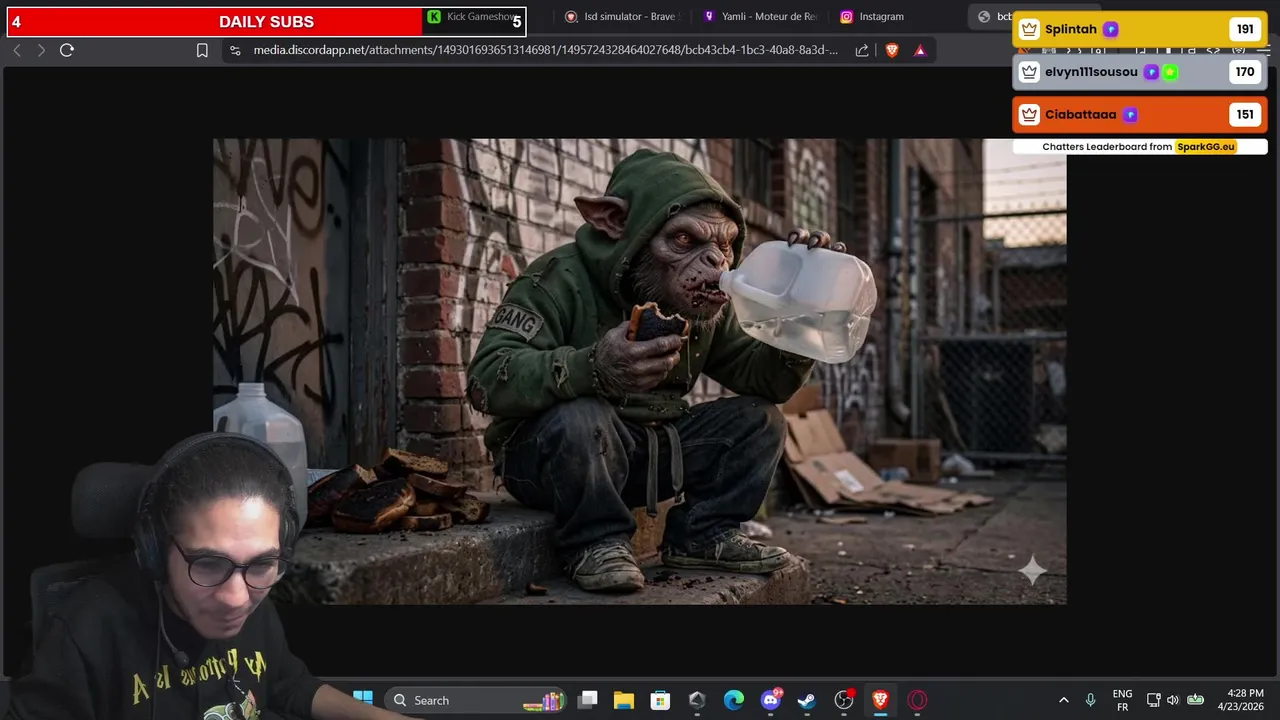Viewport: 1280px width, 720px height.
Task: Launch Microsoft Edge from the taskbar
Action: (734, 700)
